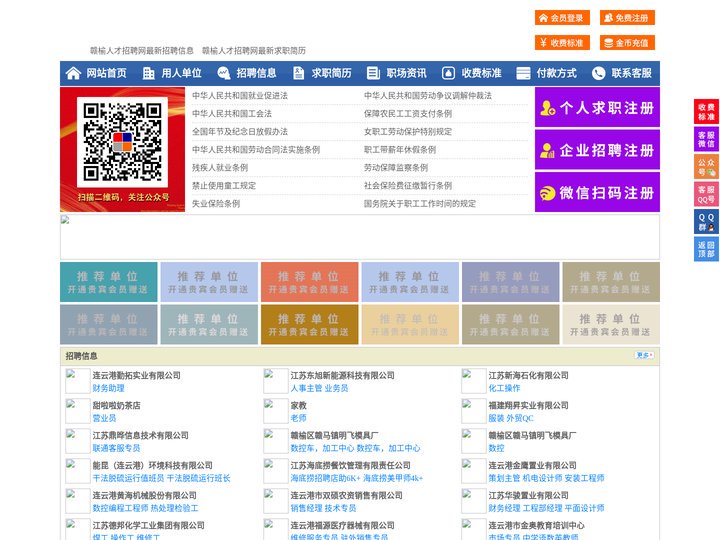
Task: Open the 营业员 job link
Action: tap(104, 418)
